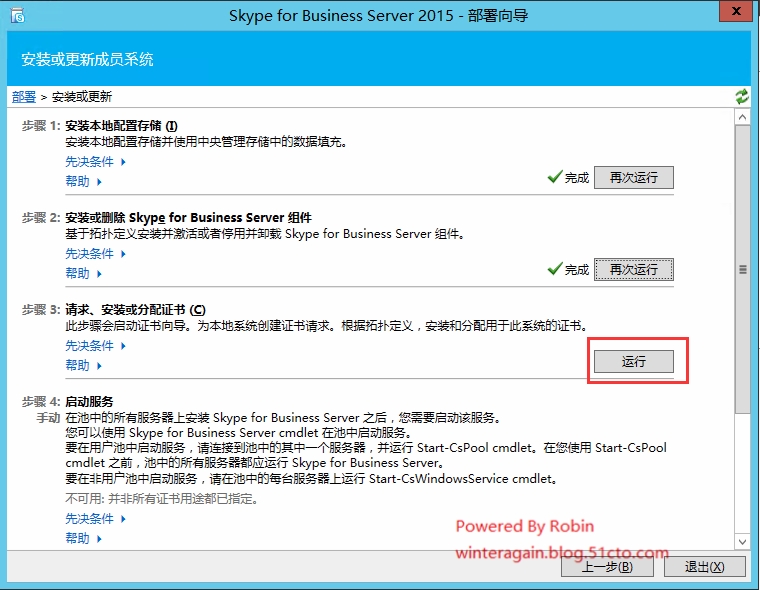Click the vertical scrollbar thumb
Screen dimensions: 760x590
(742, 269)
